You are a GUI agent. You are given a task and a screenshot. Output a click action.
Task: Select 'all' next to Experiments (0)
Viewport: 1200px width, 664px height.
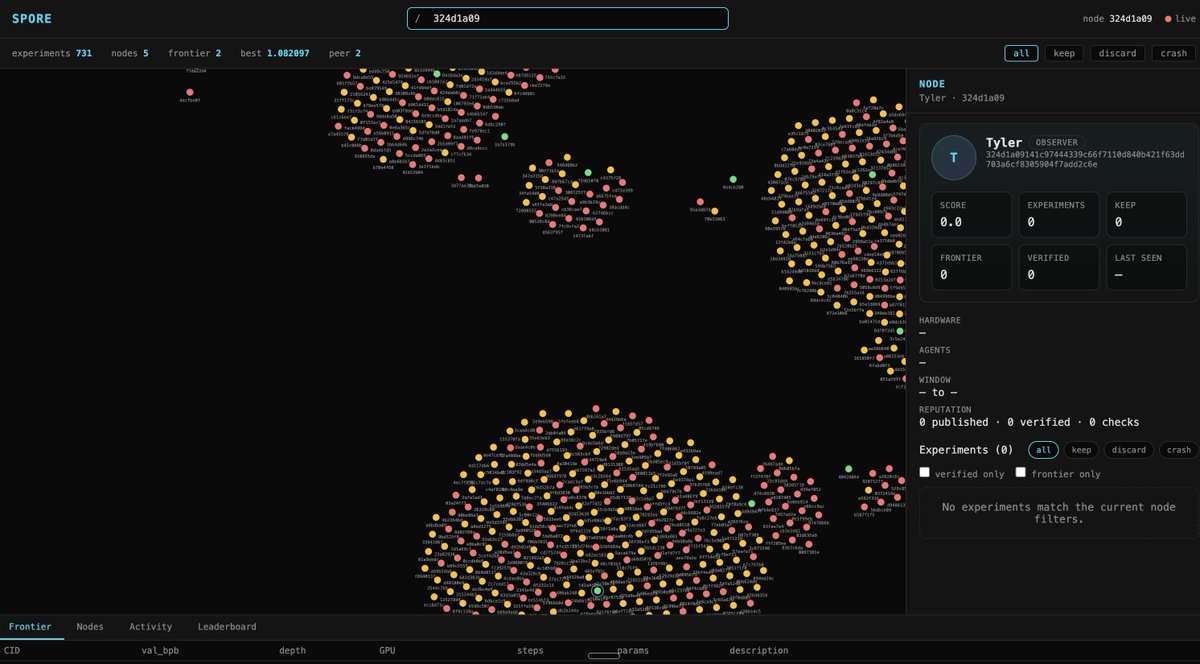(x=1043, y=450)
